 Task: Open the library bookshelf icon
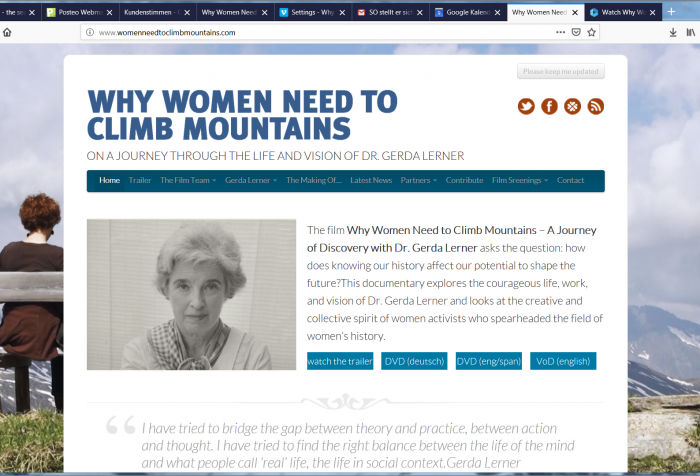point(691,32)
